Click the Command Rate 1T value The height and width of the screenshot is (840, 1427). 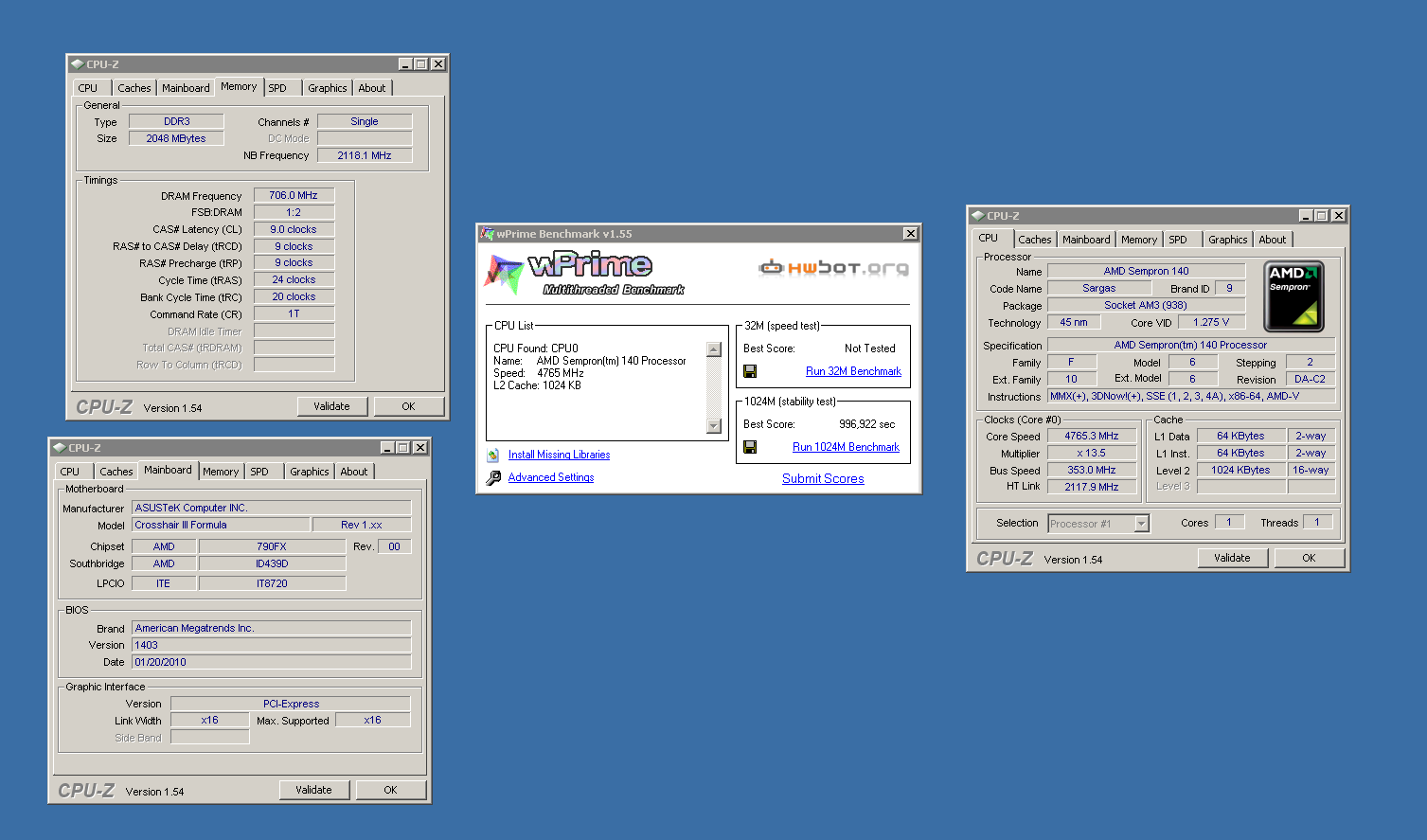click(x=294, y=313)
